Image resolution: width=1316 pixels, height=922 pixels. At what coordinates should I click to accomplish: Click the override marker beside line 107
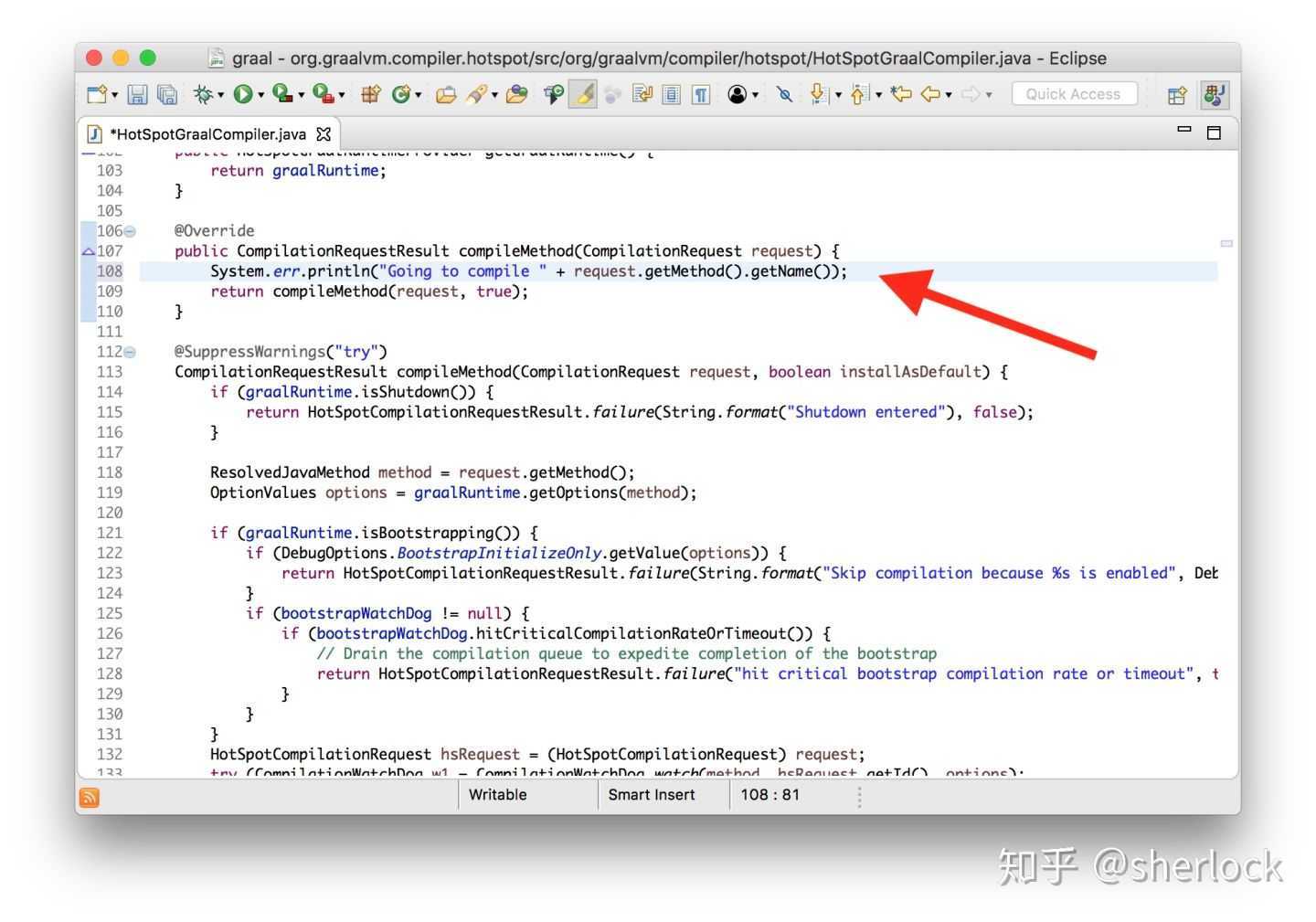click(89, 251)
